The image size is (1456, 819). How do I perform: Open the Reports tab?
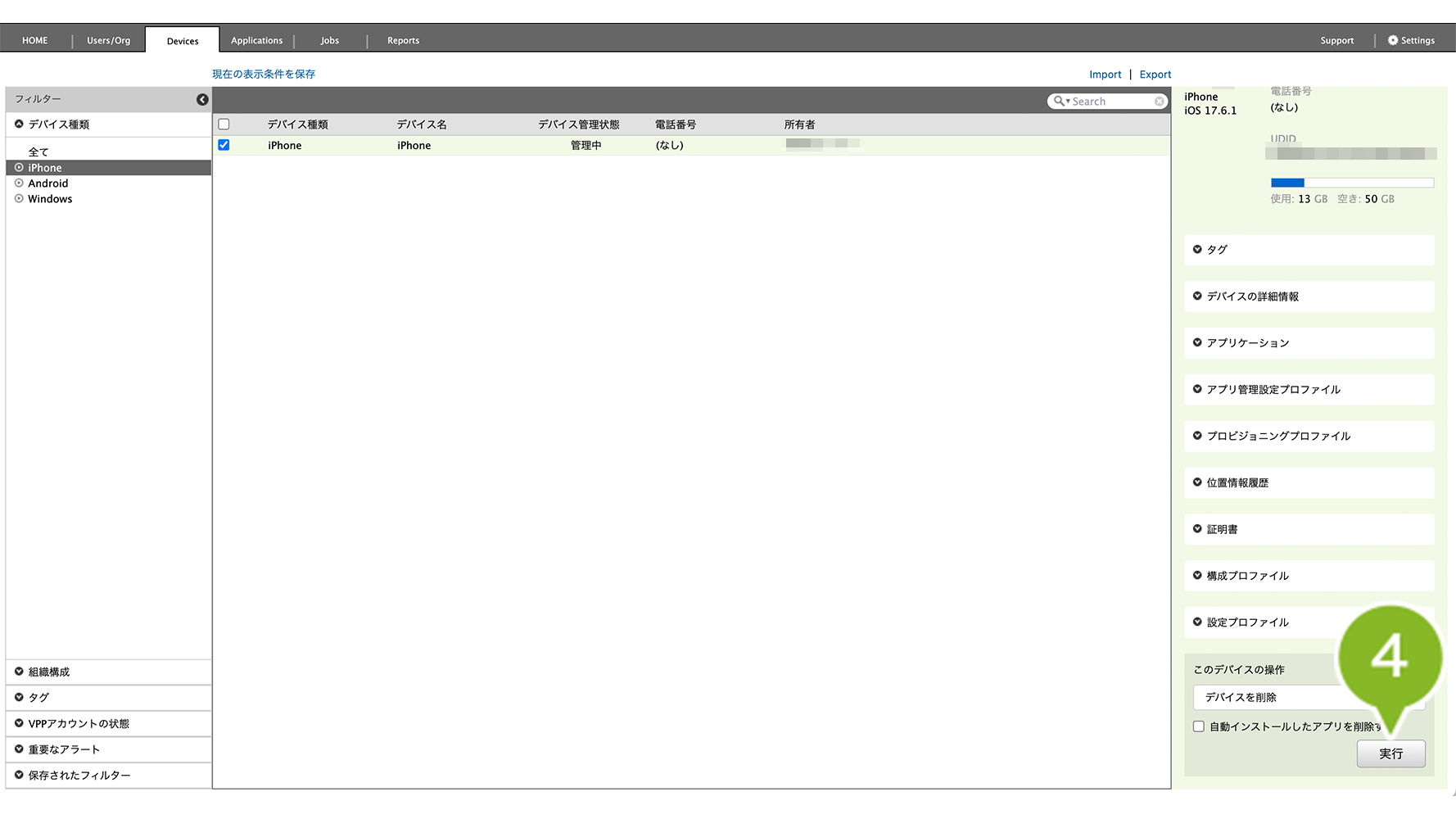403,40
